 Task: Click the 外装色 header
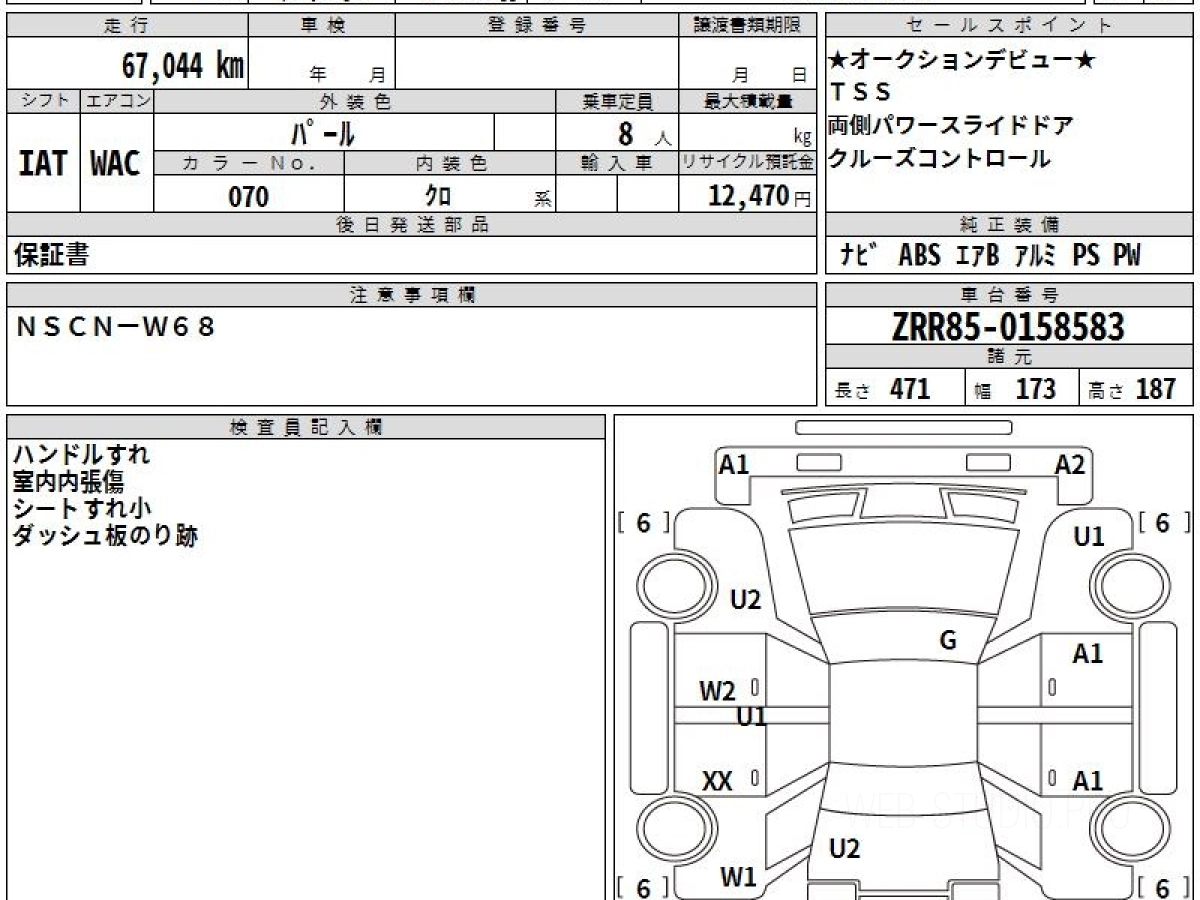[x=355, y=101]
